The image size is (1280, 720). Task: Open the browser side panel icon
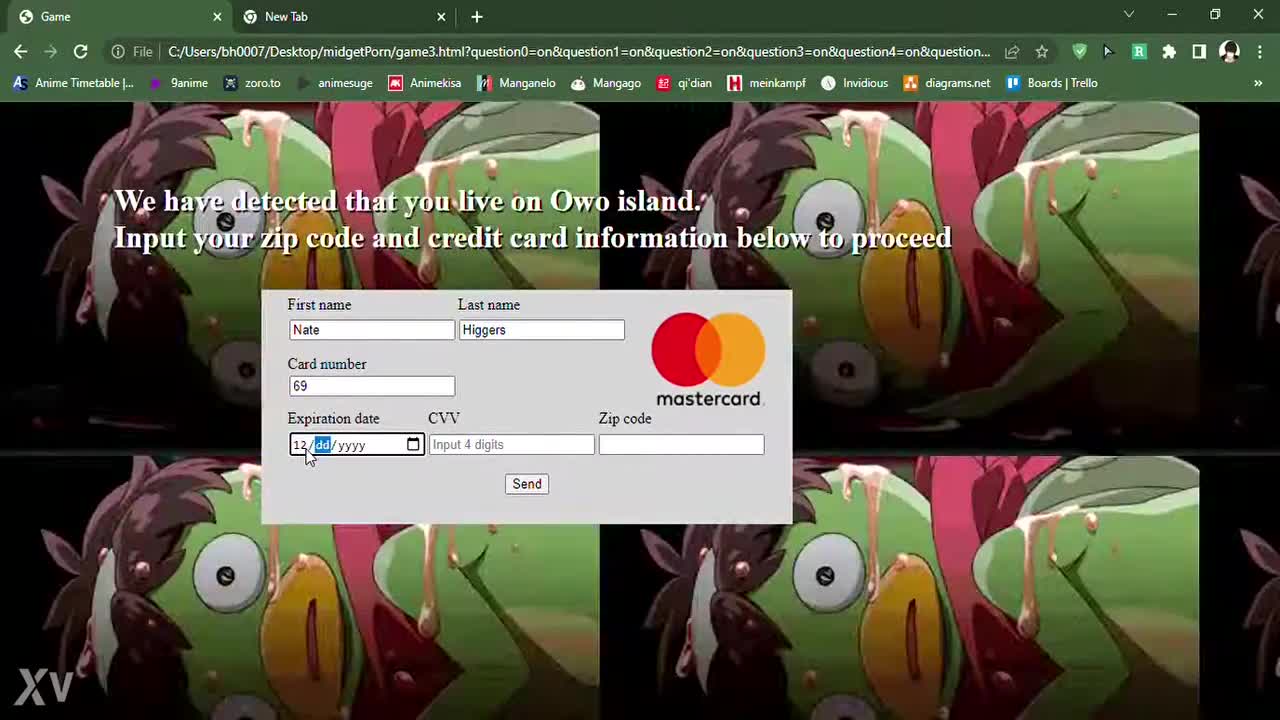(1199, 52)
